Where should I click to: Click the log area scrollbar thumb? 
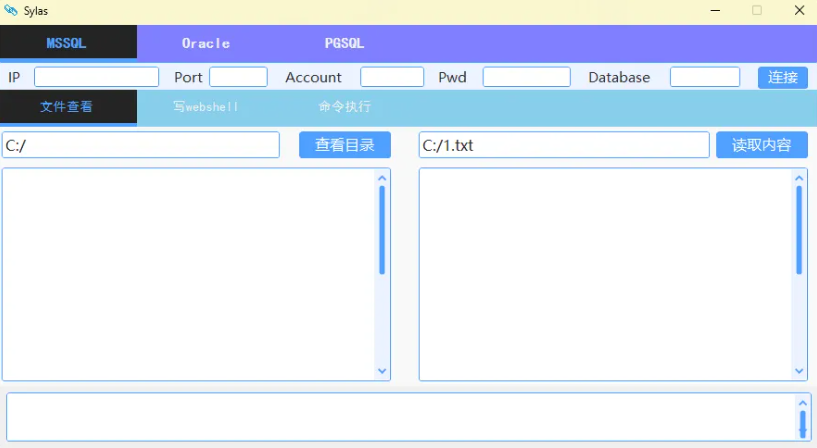(x=803, y=424)
